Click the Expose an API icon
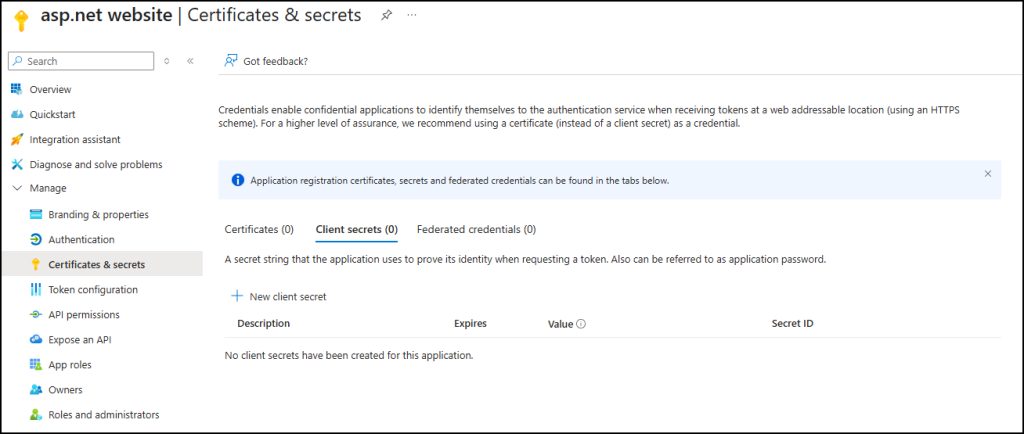The image size is (1024, 434). click(x=36, y=339)
